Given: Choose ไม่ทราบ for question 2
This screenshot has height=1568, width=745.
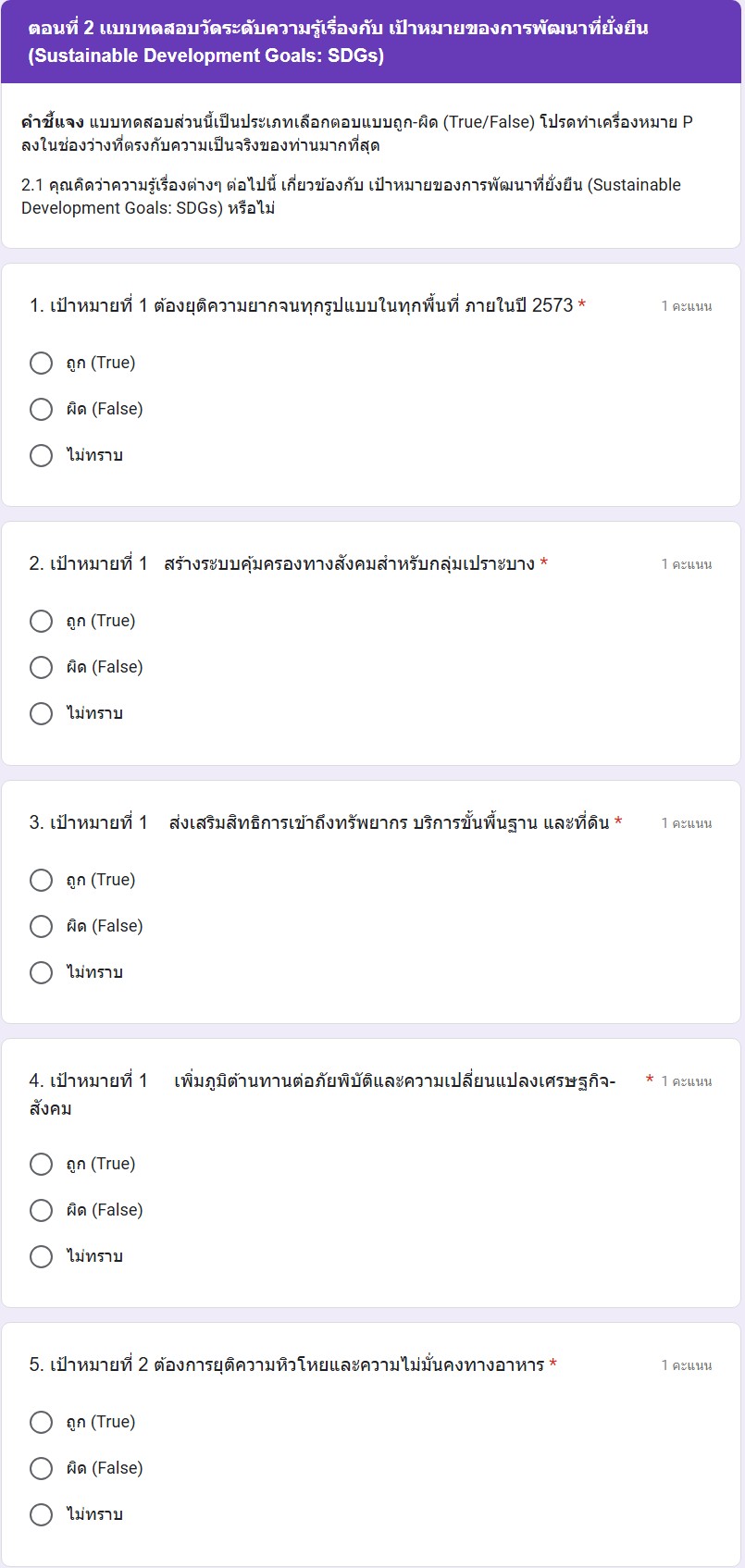Looking at the screenshot, I should click(x=41, y=713).
